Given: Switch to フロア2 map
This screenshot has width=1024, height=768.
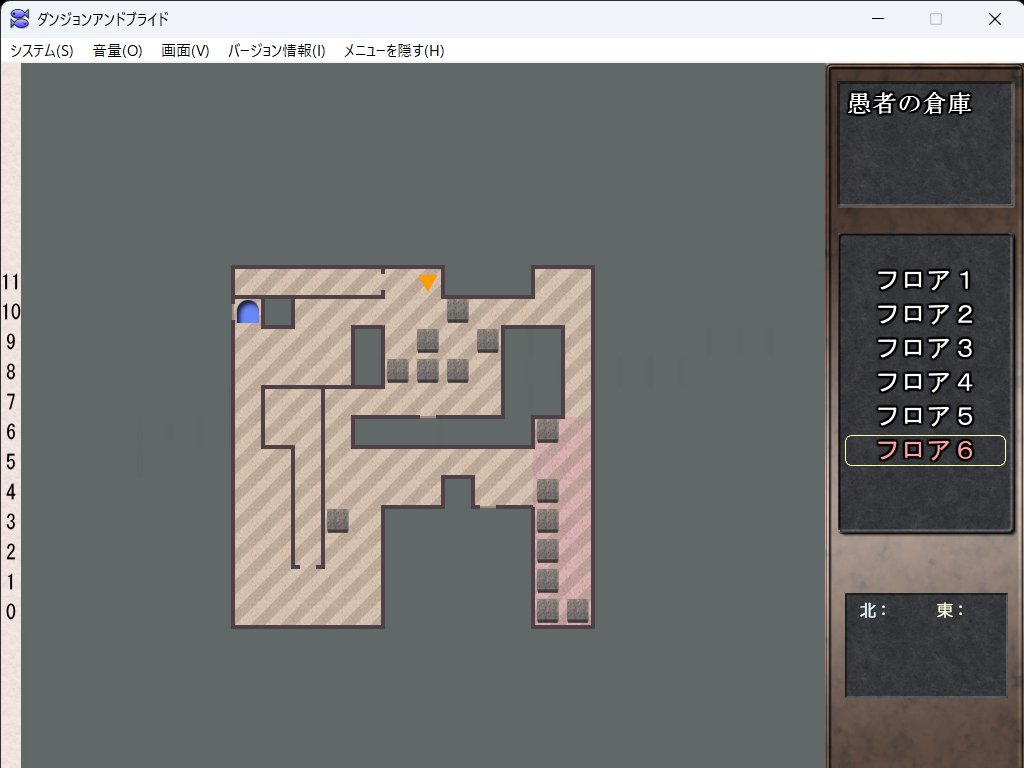Looking at the screenshot, I should tap(925, 314).
